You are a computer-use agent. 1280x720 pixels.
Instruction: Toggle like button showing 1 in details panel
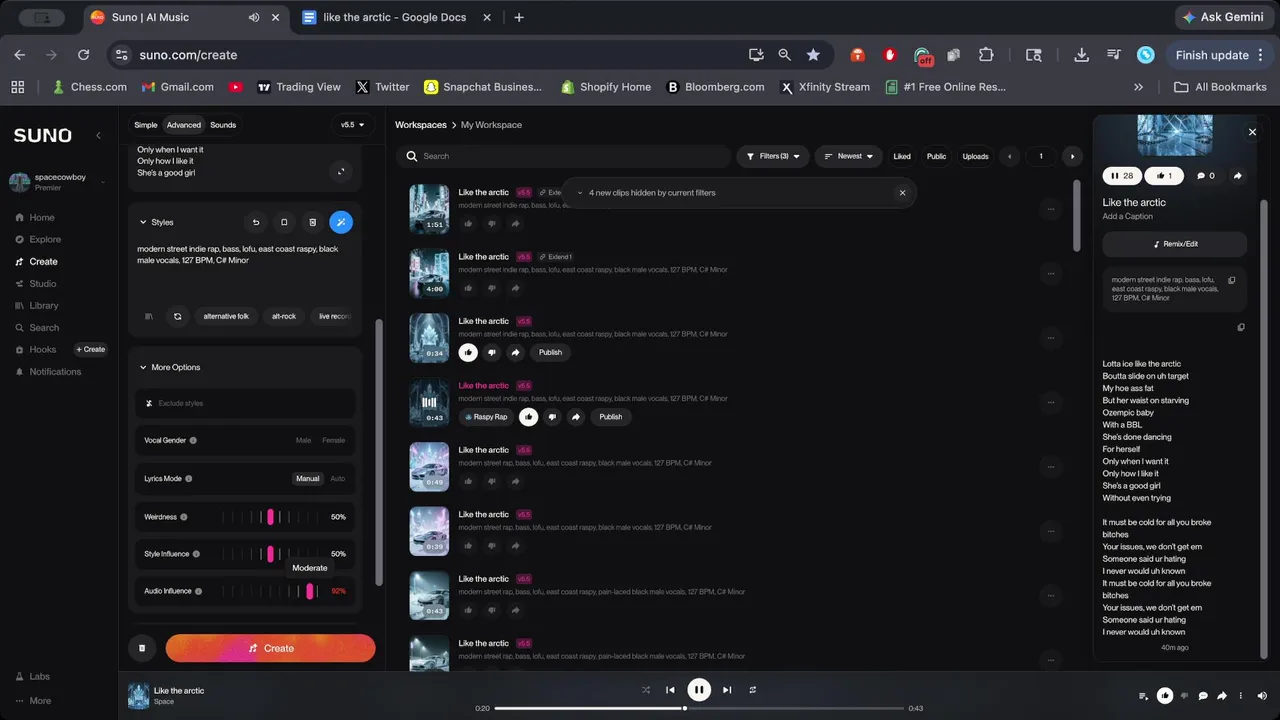[1164, 176]
